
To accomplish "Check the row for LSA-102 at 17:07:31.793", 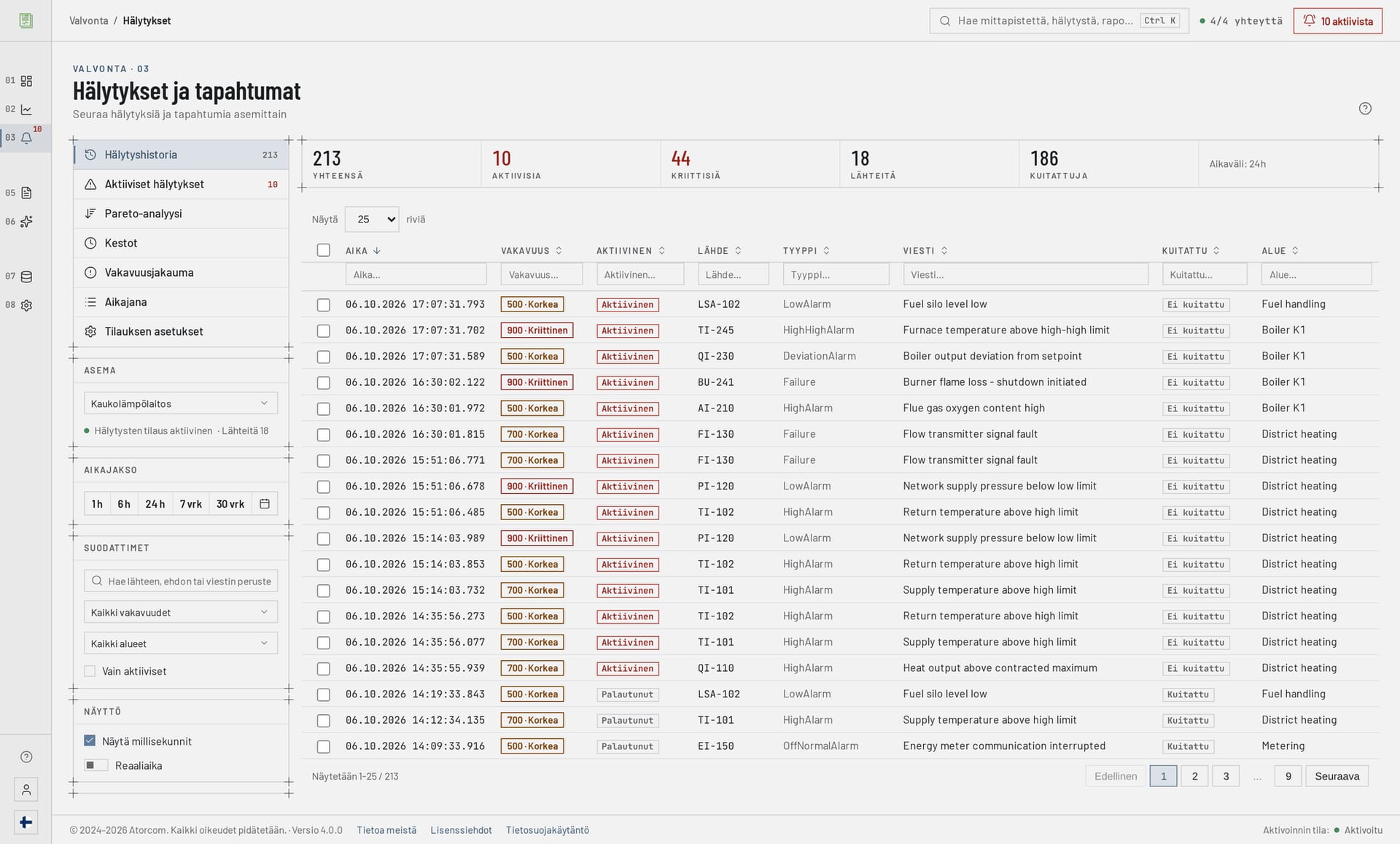I will point(324,305).
